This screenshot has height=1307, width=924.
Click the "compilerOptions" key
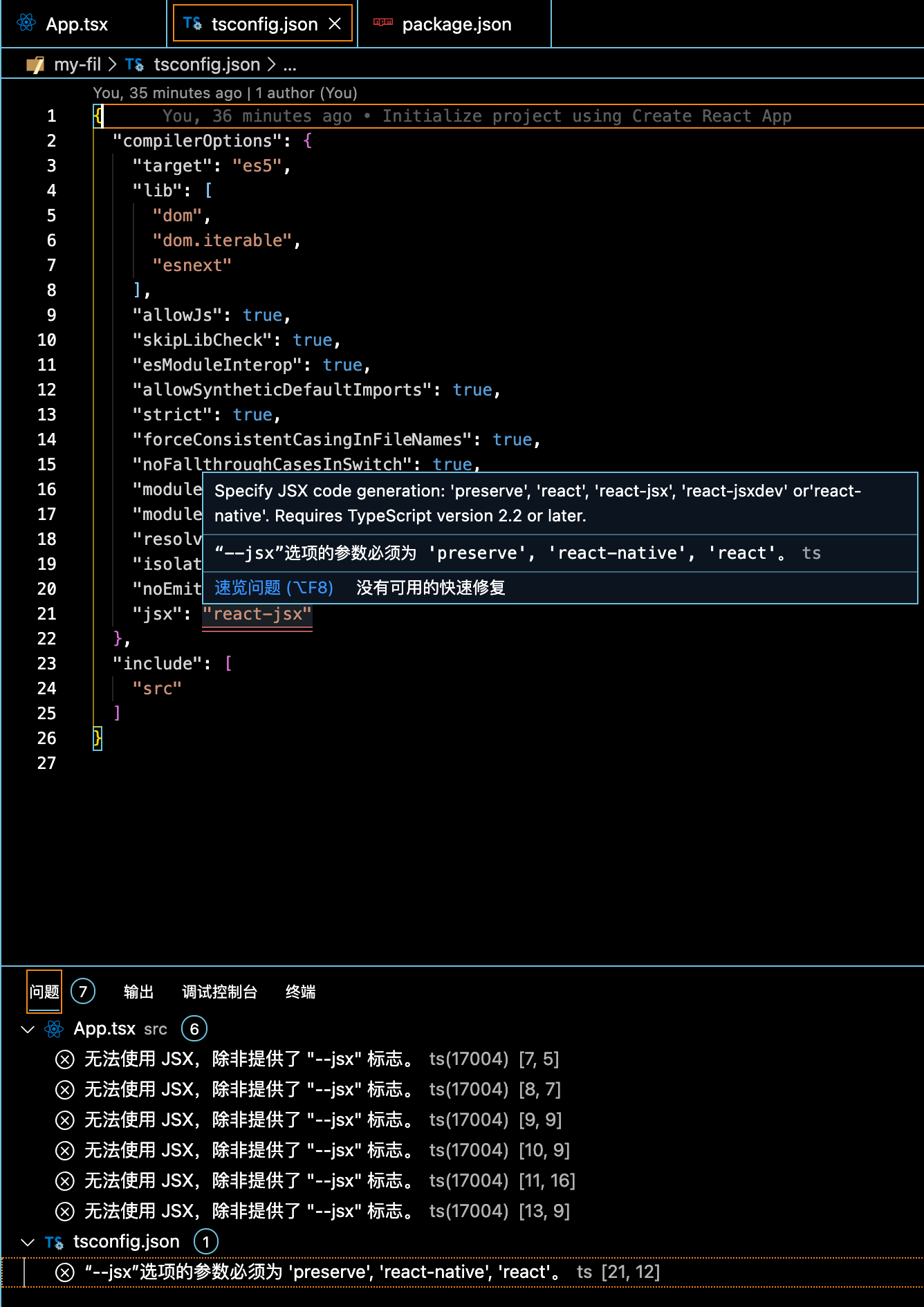pos(197,140)
